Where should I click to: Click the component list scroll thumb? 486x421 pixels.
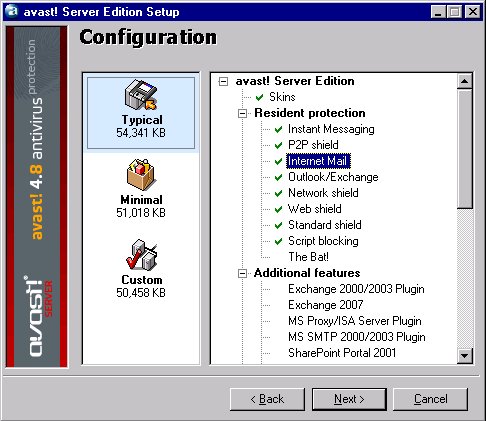(465, 149)
